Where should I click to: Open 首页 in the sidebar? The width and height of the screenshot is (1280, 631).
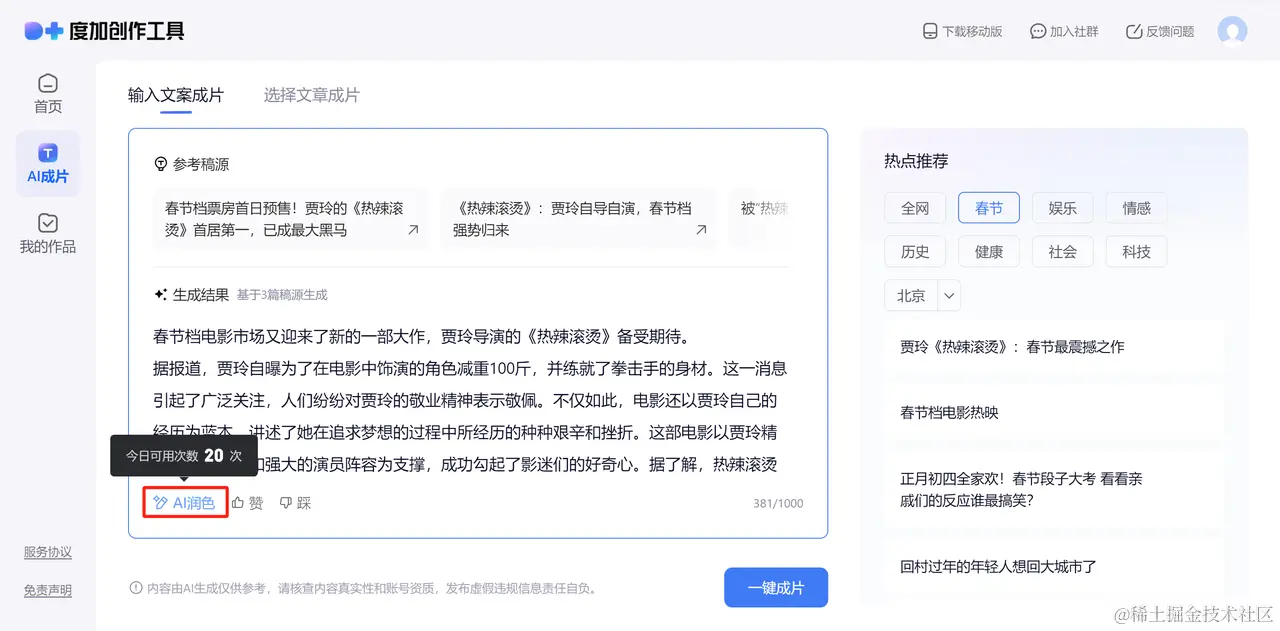coord(48,93)
